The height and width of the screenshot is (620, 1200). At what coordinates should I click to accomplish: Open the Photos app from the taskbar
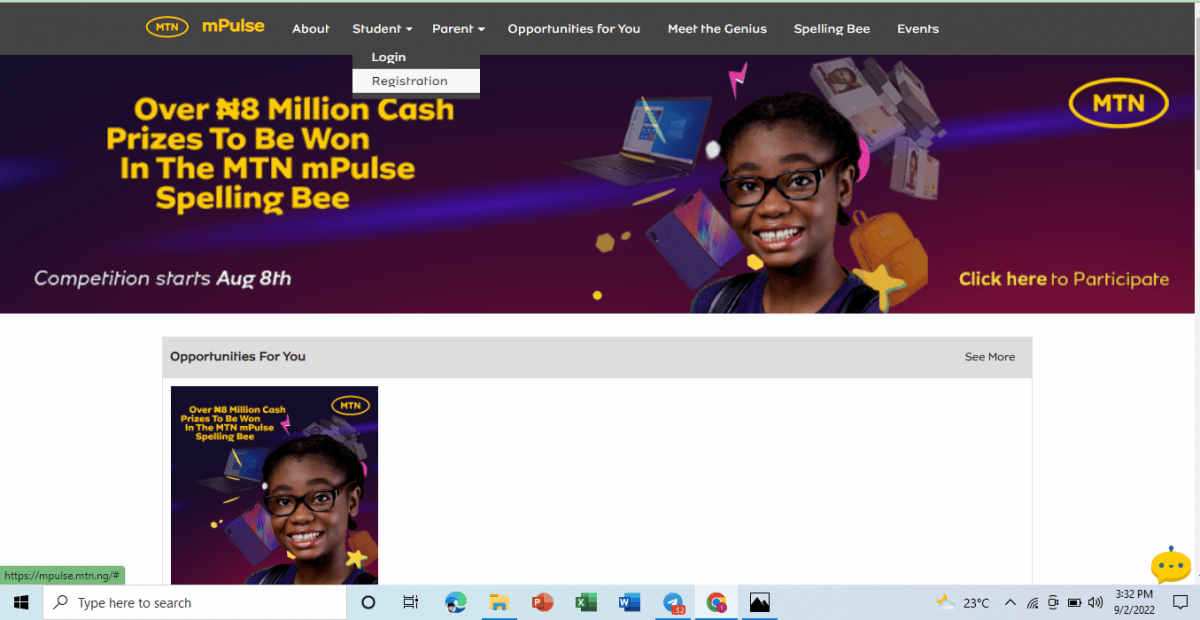(759, 602)
